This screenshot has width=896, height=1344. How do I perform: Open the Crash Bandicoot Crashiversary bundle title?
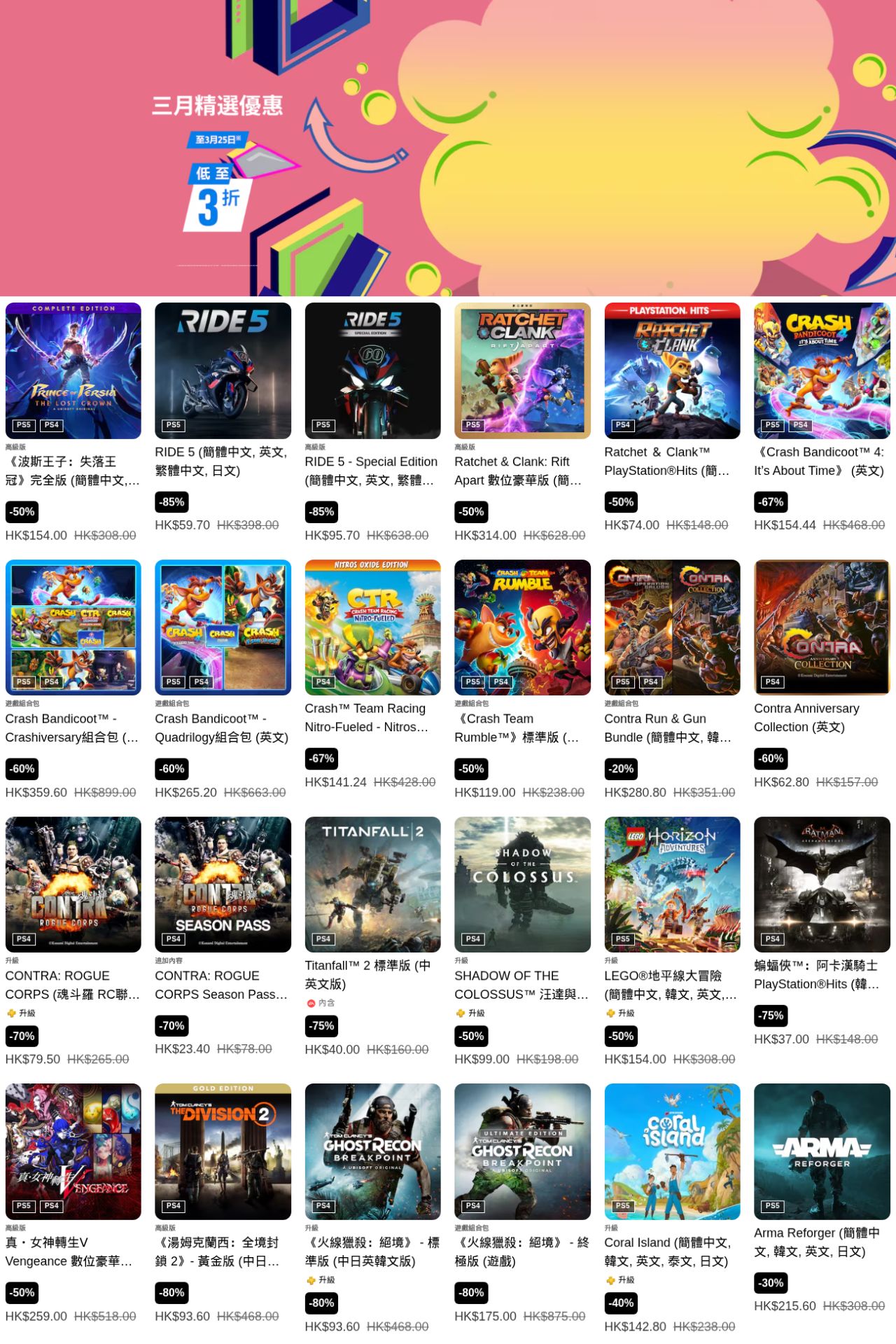[72, 728]
